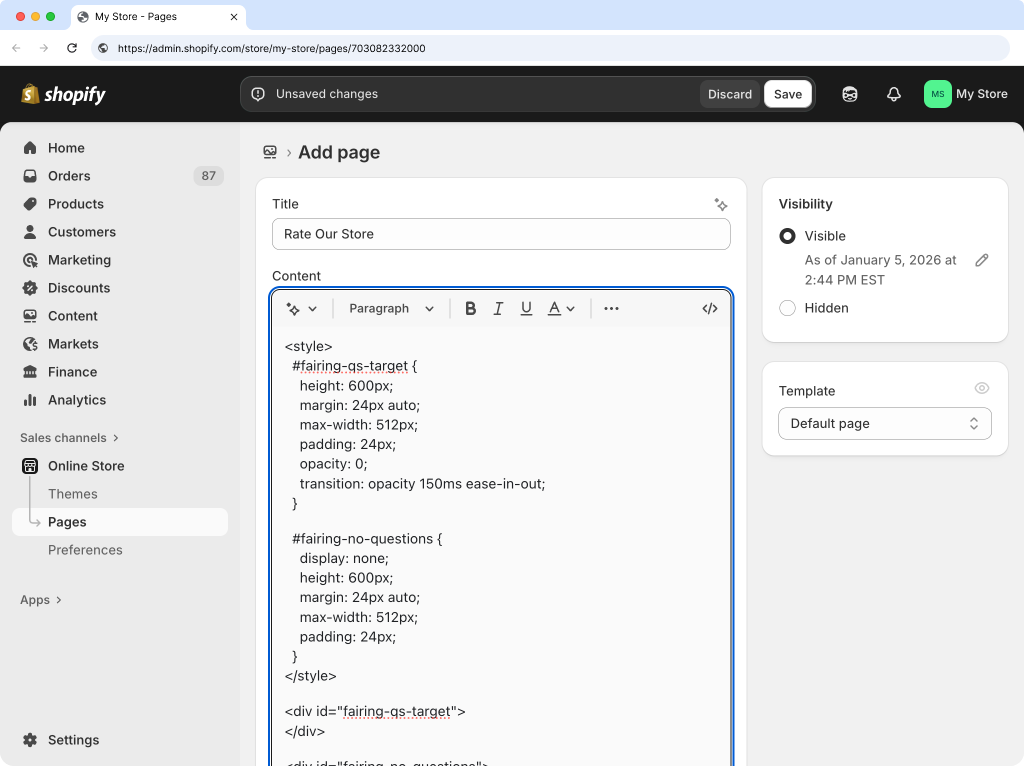Open the Paragraph style dropdown
Screen dimensions: 1024x766
click(x=390, y=308)
